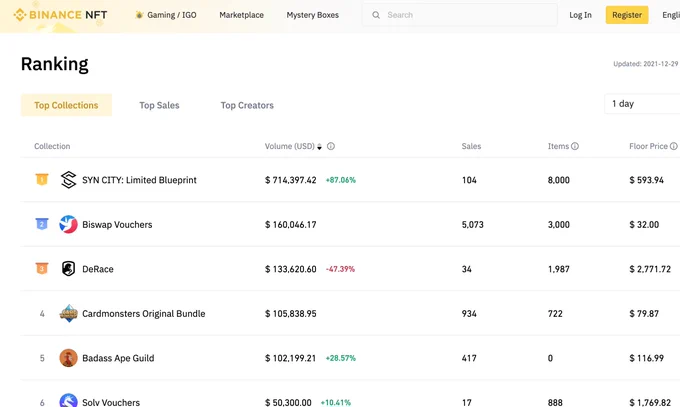Click the rank 1 gold badge
Viewport: 680px width, 407px height.
42,179
